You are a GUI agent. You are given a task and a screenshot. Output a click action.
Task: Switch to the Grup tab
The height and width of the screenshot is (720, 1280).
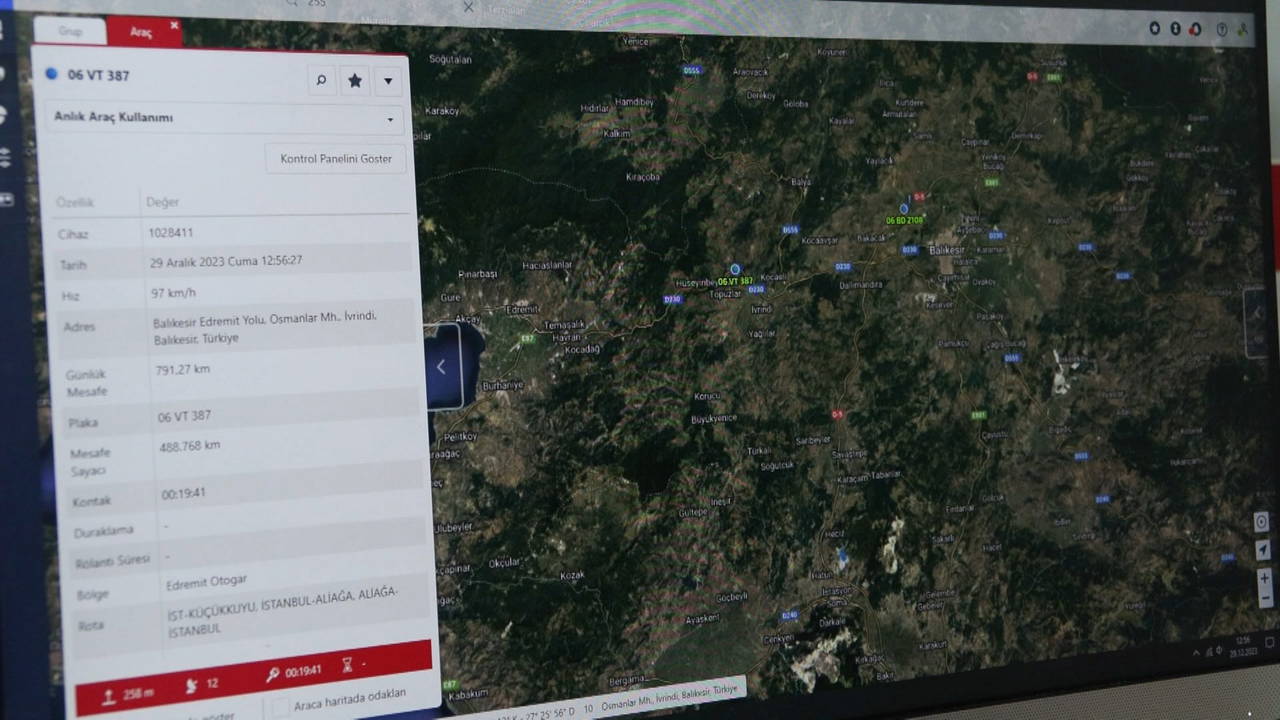70,31
